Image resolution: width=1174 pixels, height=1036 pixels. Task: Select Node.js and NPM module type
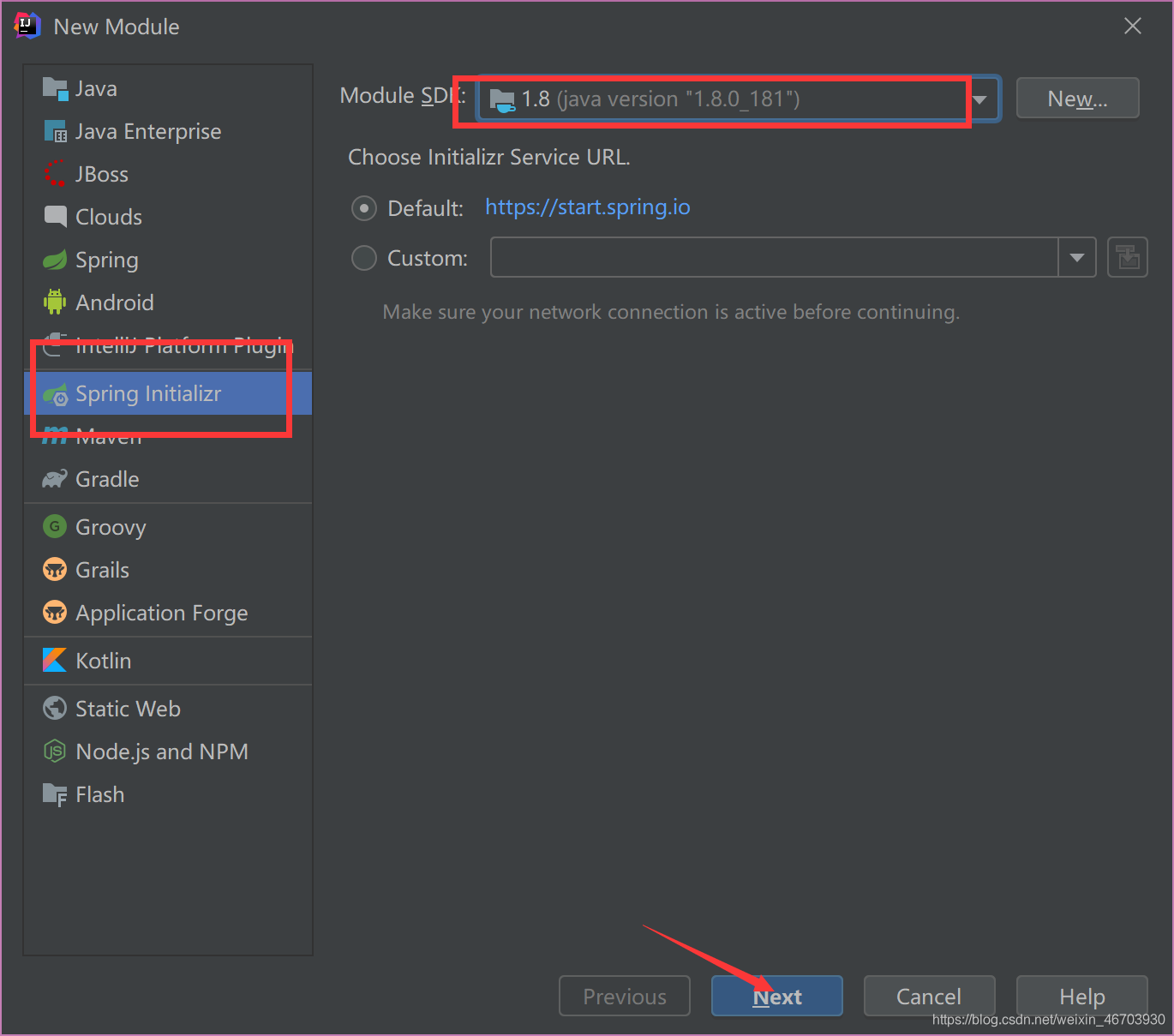(x=168, y=752)
